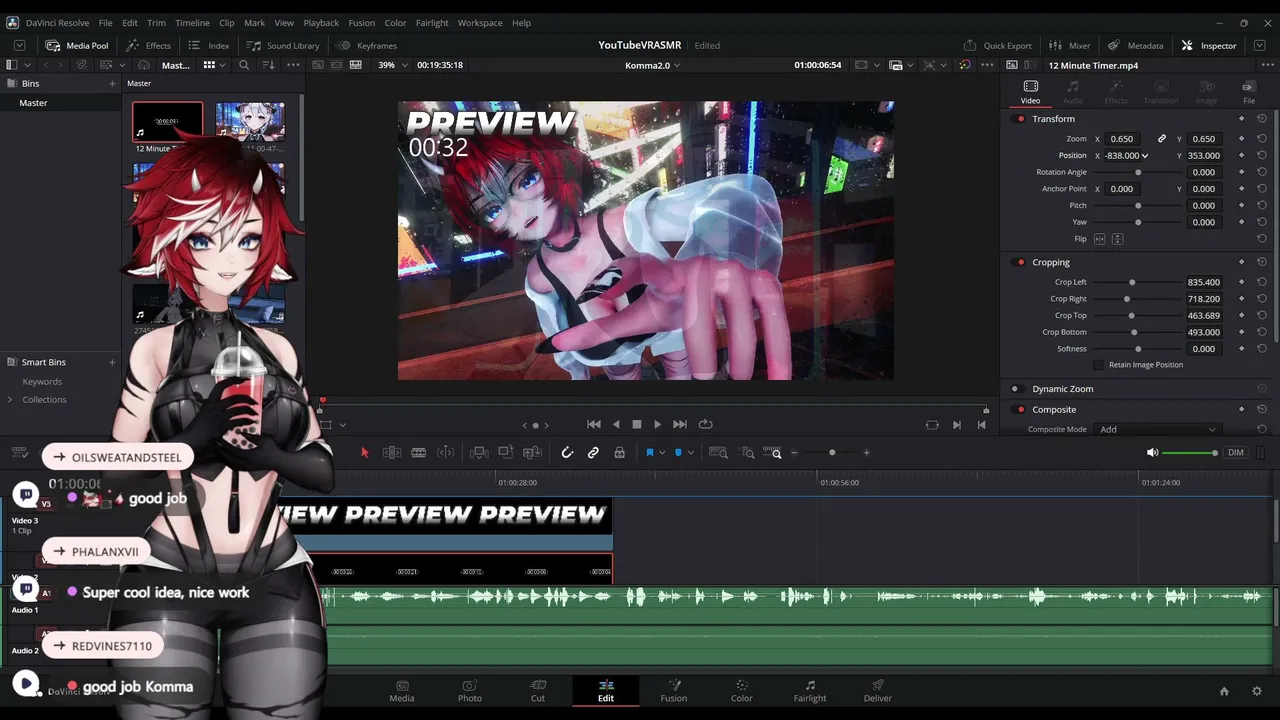Viewport: 1280px width, 720px height.
Task: Switch to the Color page
Action: 742,691
